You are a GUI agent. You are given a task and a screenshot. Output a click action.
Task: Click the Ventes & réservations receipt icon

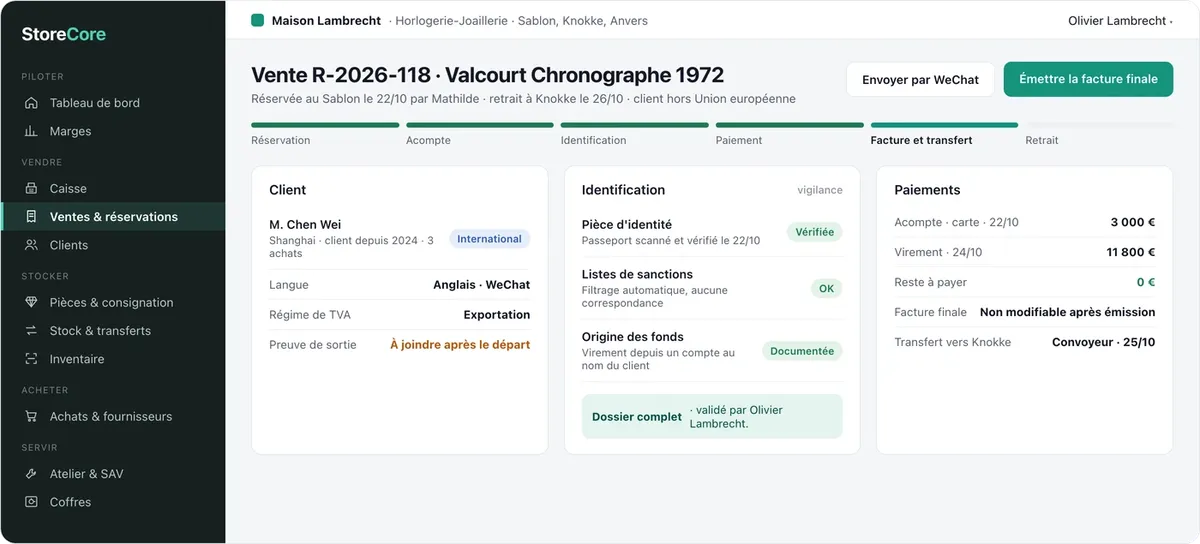(x=31, y=216)
